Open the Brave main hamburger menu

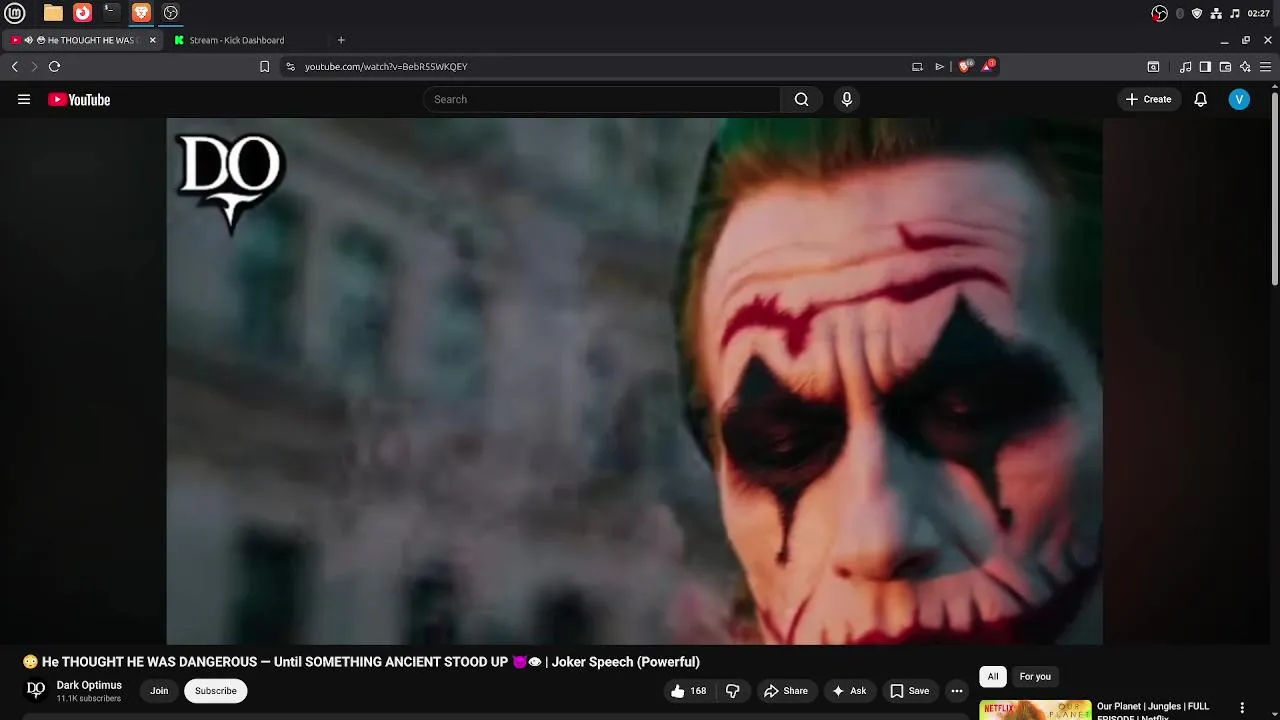(1265, 67)
